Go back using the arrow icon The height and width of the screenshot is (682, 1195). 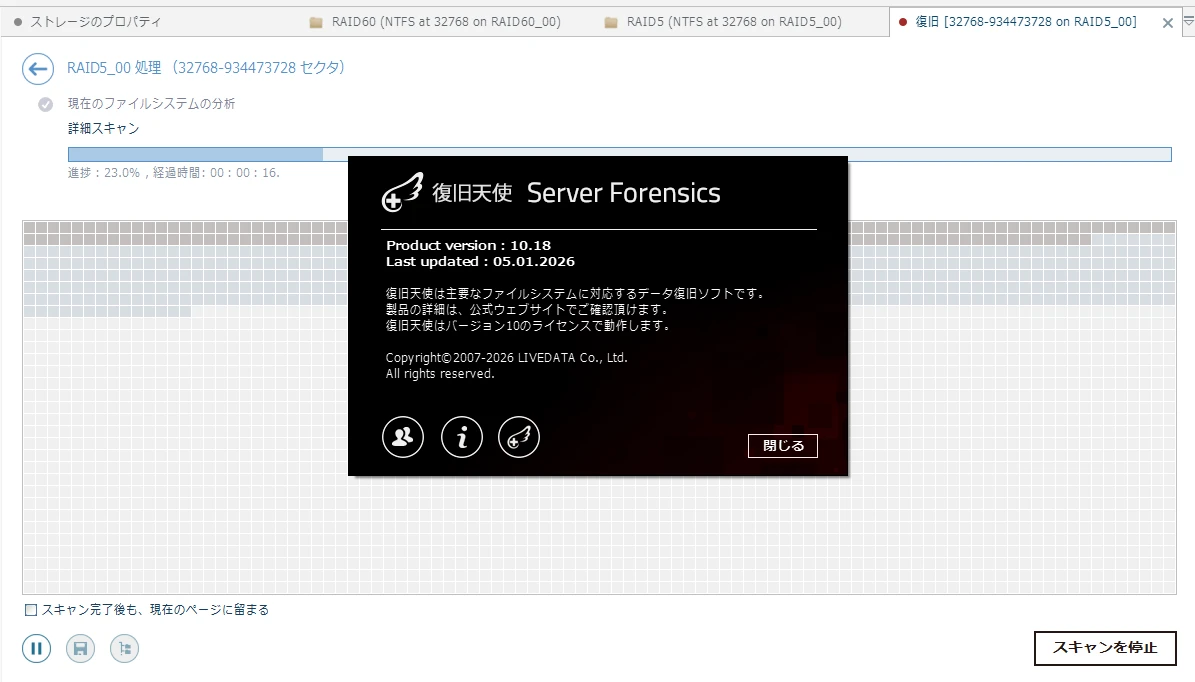tap(37, 69)
